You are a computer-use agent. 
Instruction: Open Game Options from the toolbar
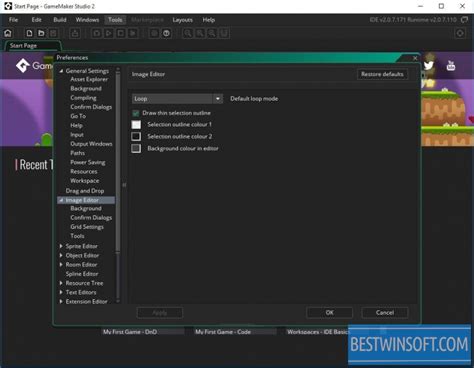[154, 33]
